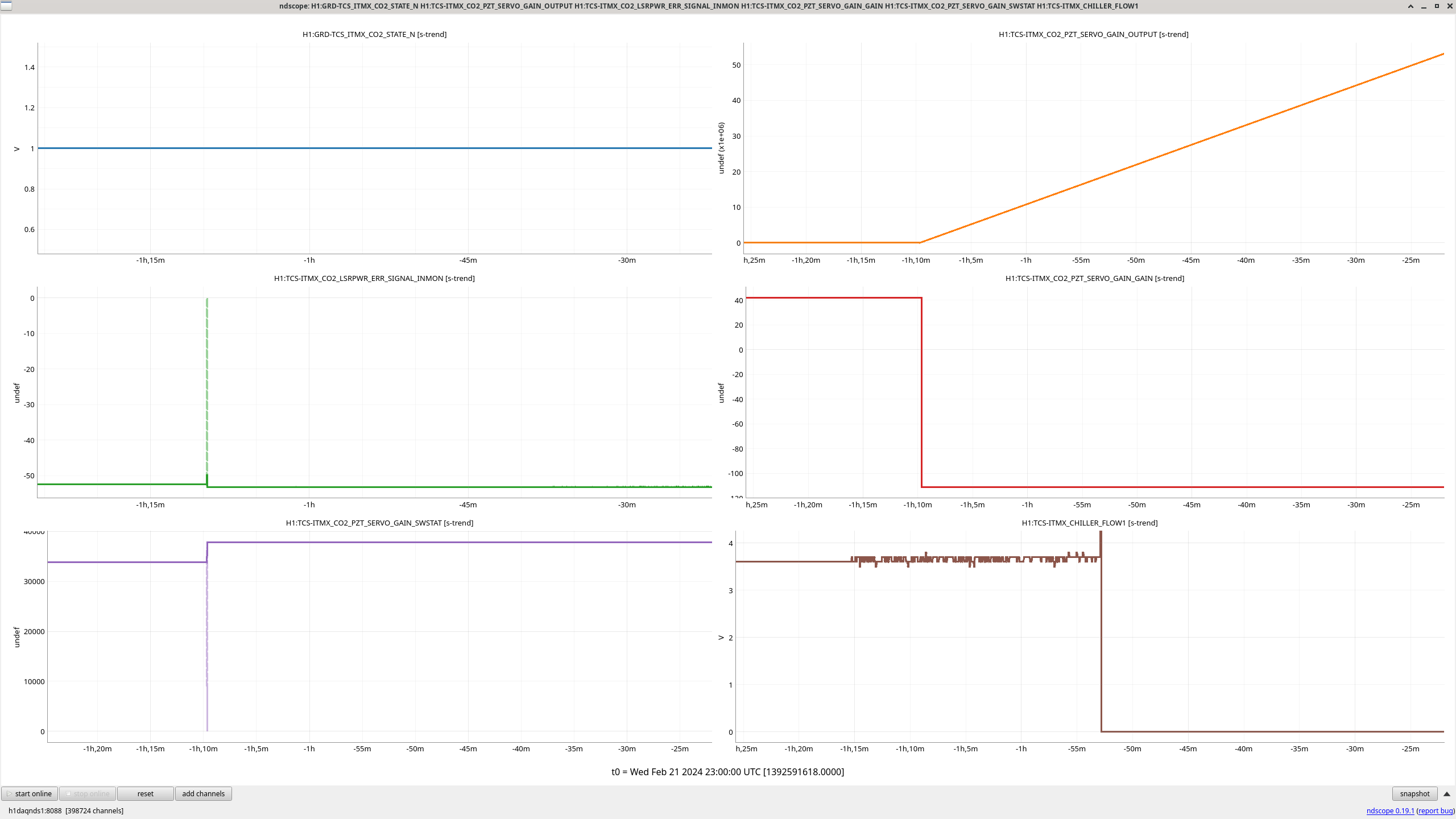The height and width of the screenshot is (819, 1456).
Task: Close the ndscope window
Action: pos(1450,6)
